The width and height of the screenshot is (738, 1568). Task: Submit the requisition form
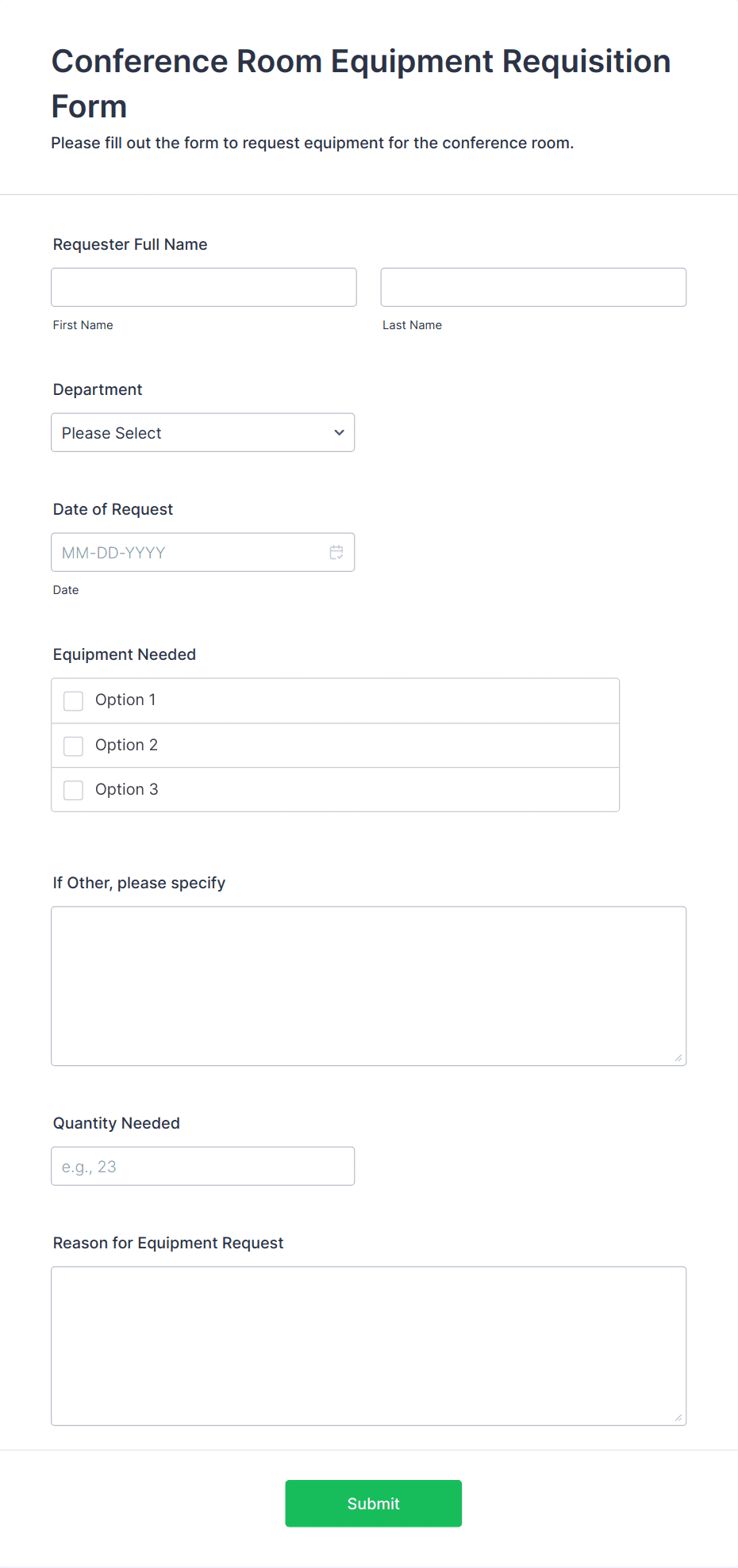tap(374, 1504)
